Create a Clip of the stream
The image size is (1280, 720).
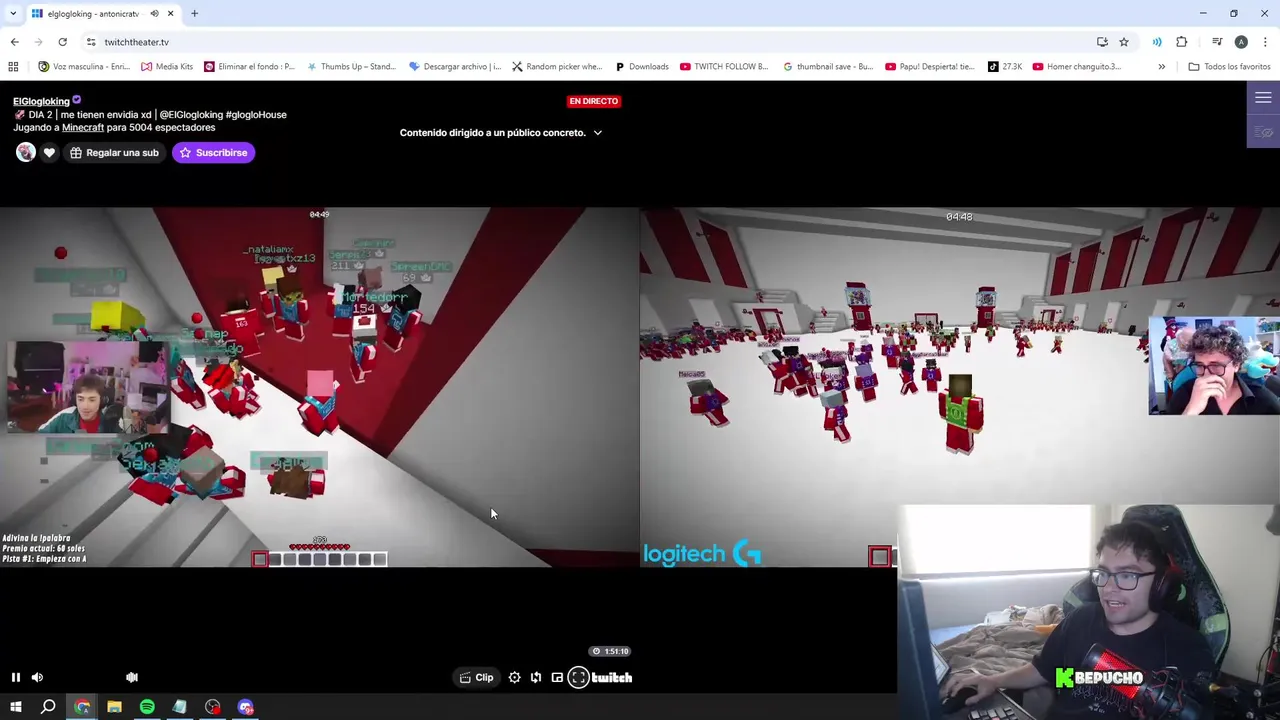coord(476,677)
